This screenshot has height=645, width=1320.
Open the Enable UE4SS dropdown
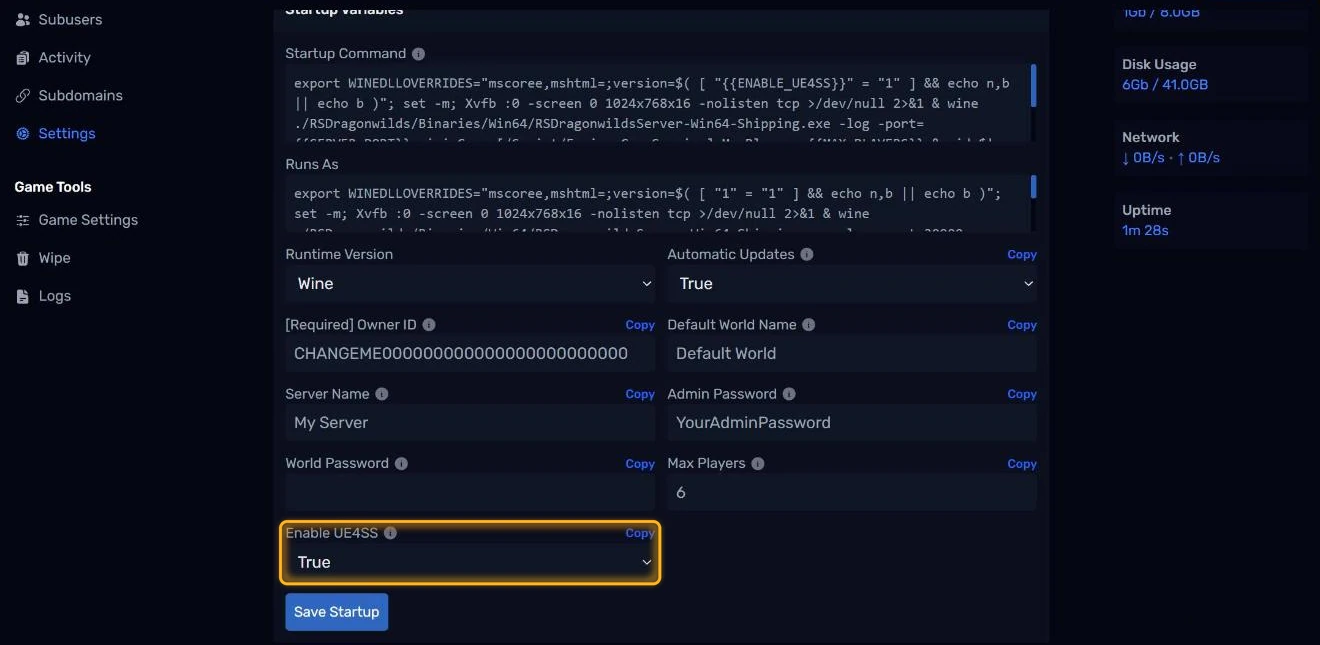470,562
